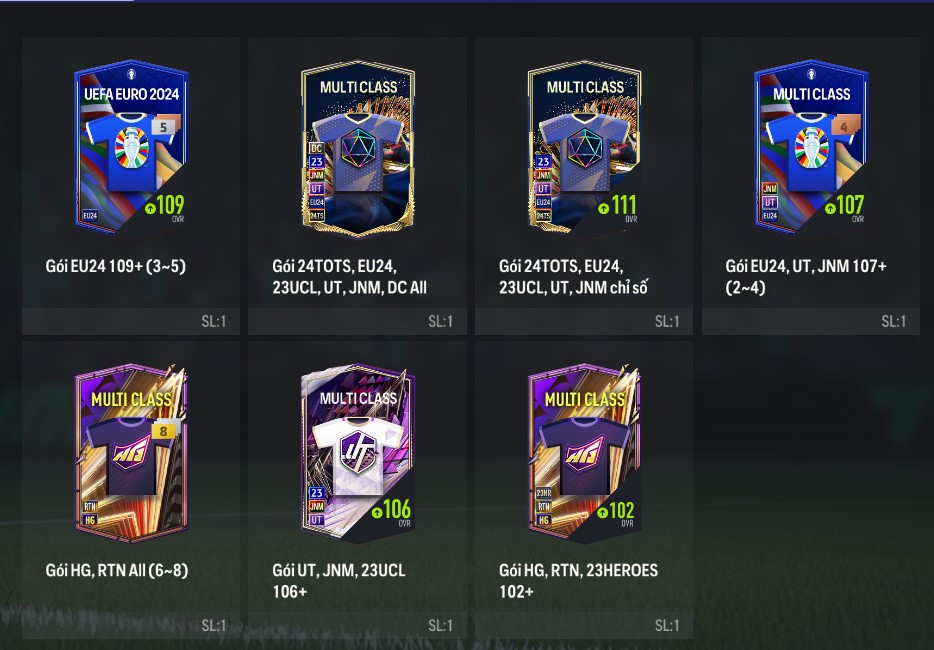Select the white UT shirt 106 OVR pack
Viewport: 934px width, 650px height.
[x=357, y=452]
